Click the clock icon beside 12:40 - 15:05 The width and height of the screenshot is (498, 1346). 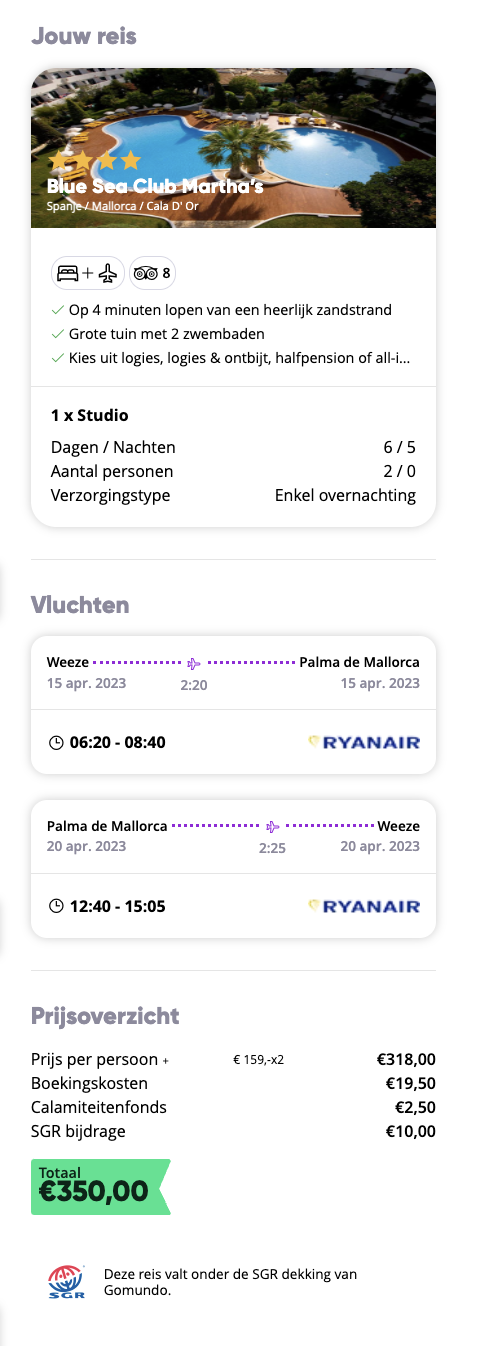point(56,907)
